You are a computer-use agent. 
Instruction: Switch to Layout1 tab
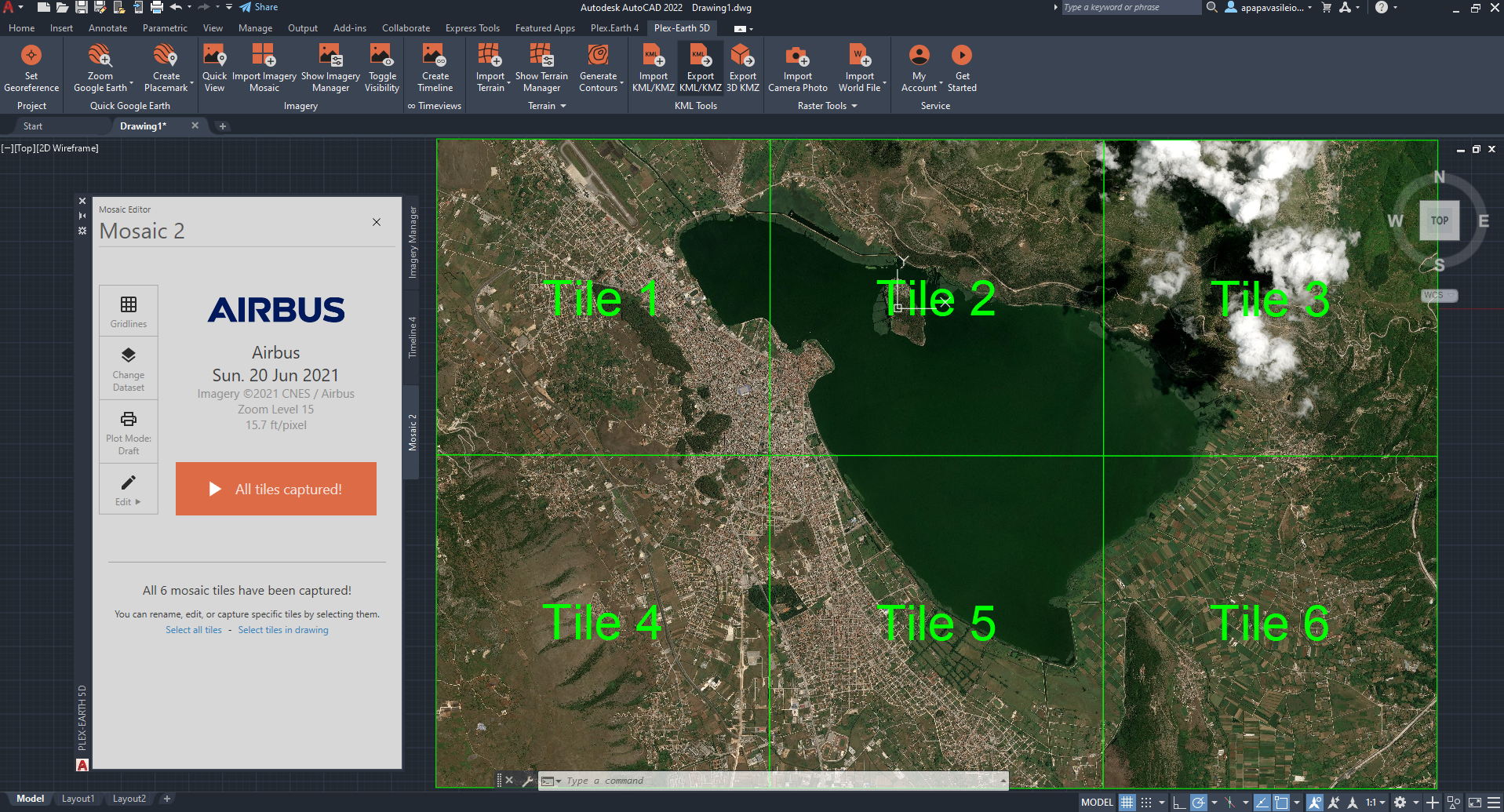(x=78, y=799)
